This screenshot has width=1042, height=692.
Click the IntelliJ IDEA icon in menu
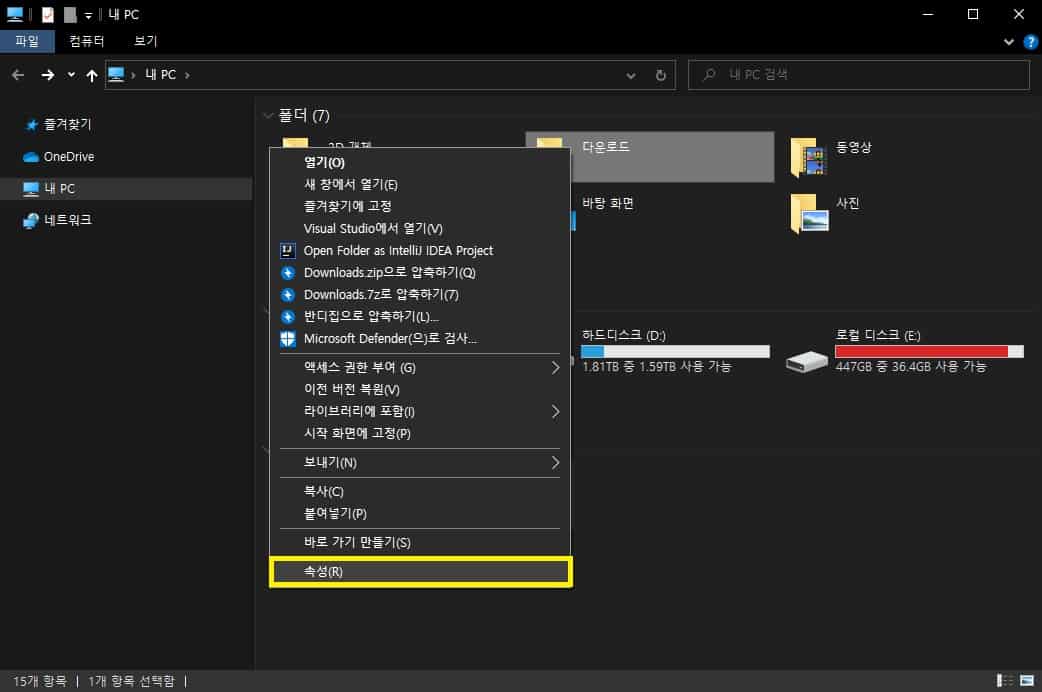tap(287, 251)
